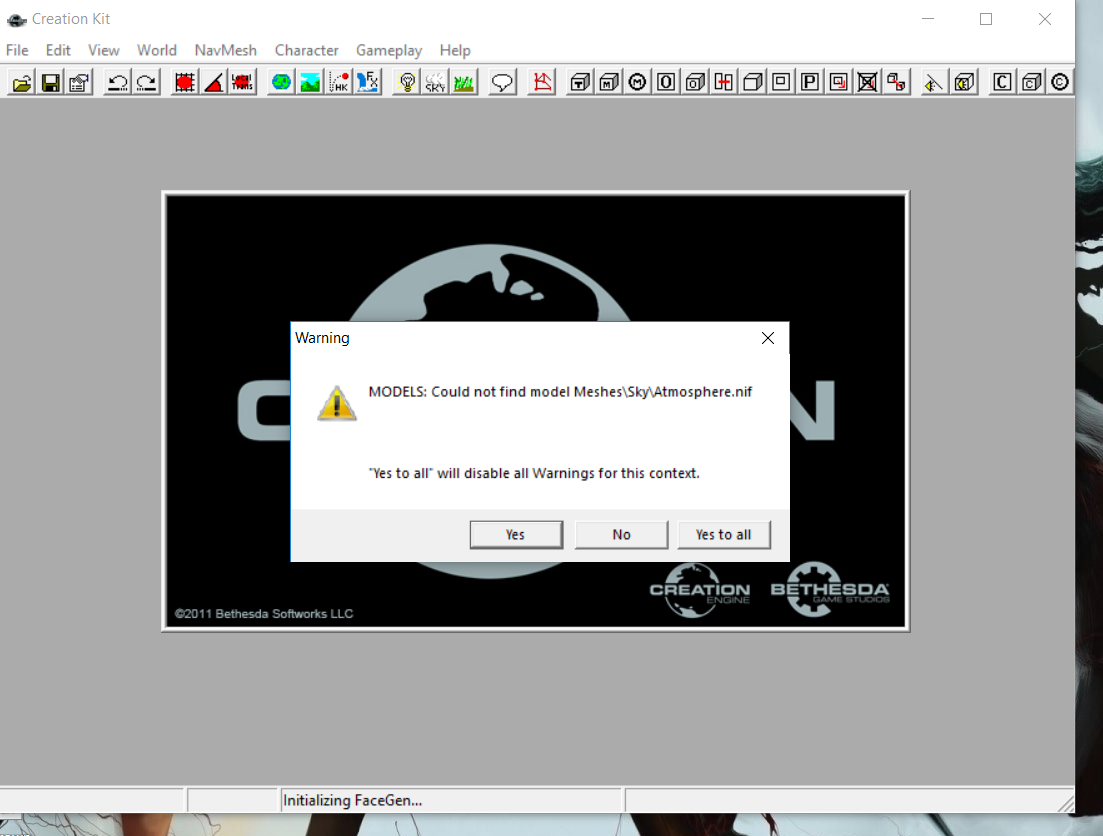The image size is (1103, 836).
Task: Open the Gameplay menu
Action: [x=389, y=50]
